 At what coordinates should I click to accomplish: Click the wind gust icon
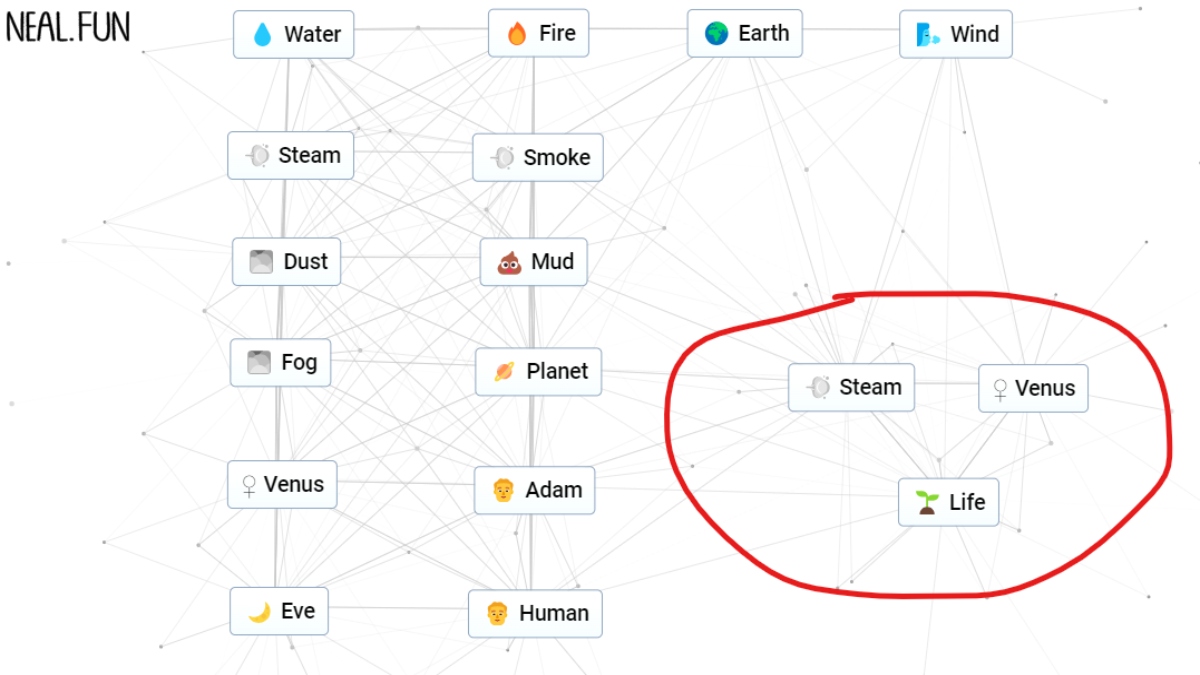coord(928,35)
